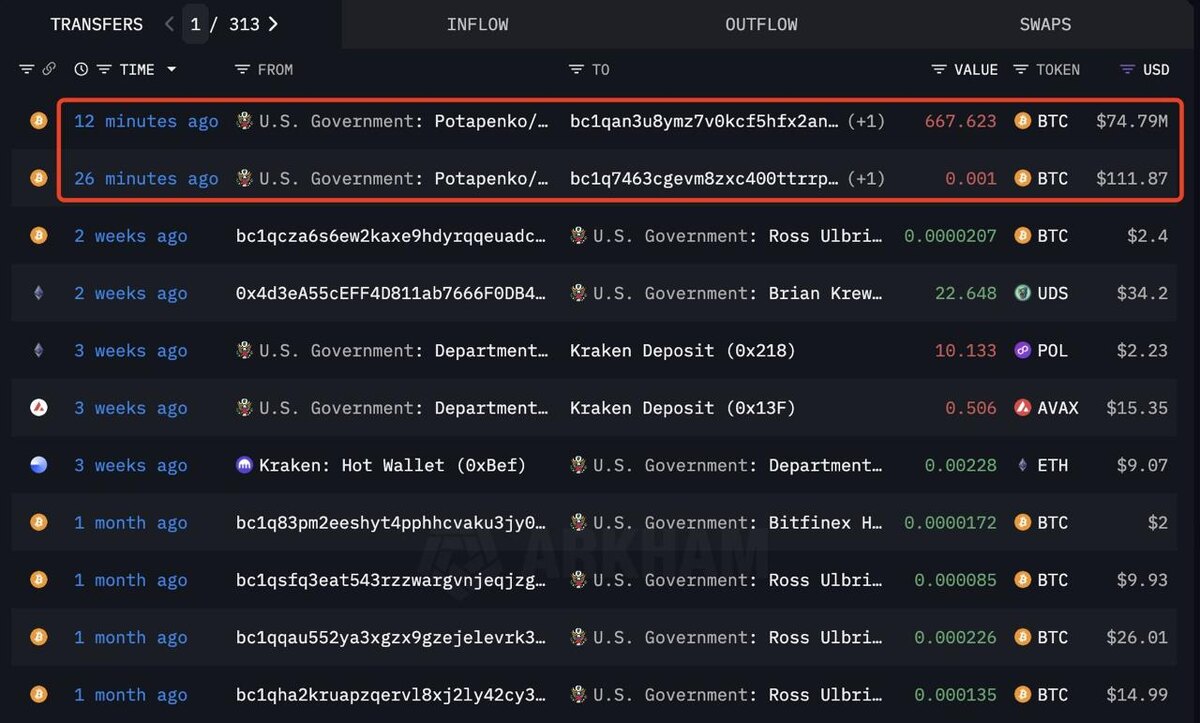Click ETH token icon

[1022, 465]
